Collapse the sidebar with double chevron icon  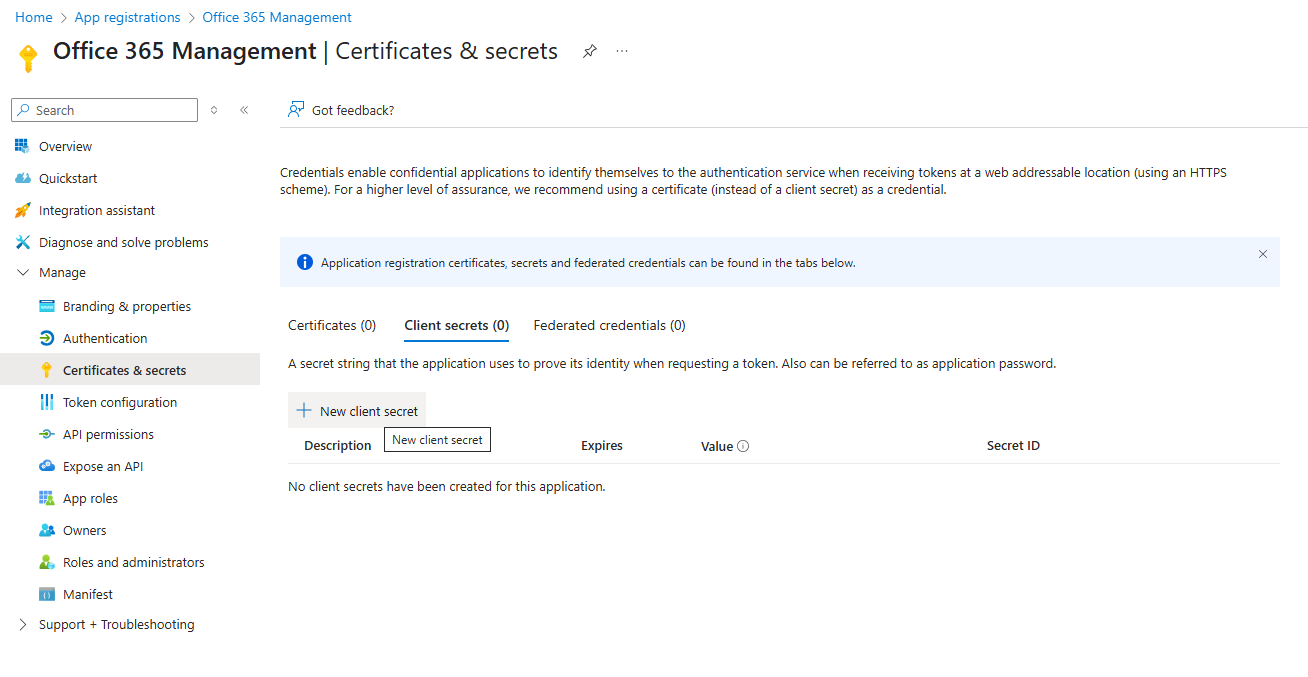pyautogui.click(x=244, y=110)
